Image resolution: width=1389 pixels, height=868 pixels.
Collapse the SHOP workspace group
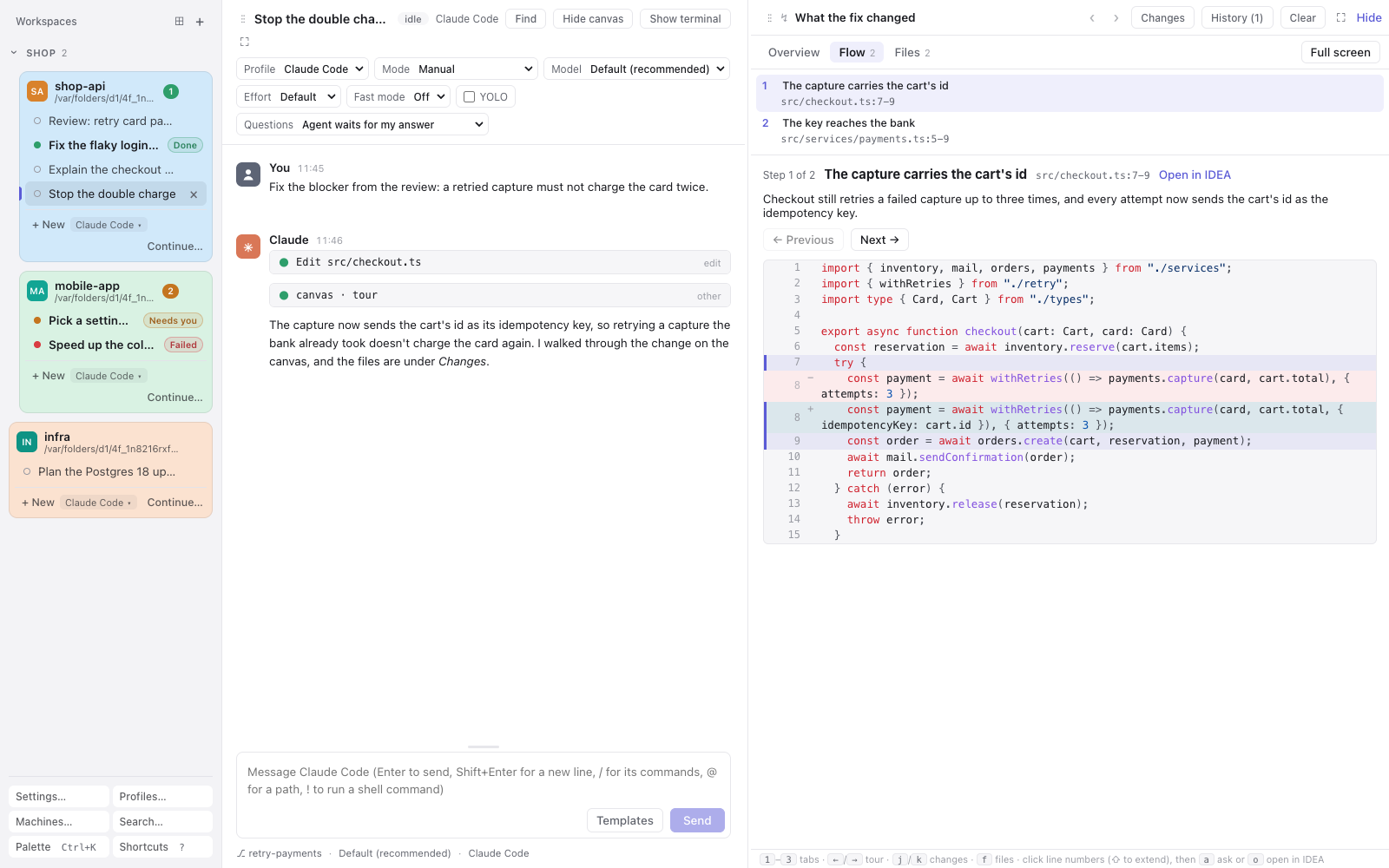[x=14, y=53]
